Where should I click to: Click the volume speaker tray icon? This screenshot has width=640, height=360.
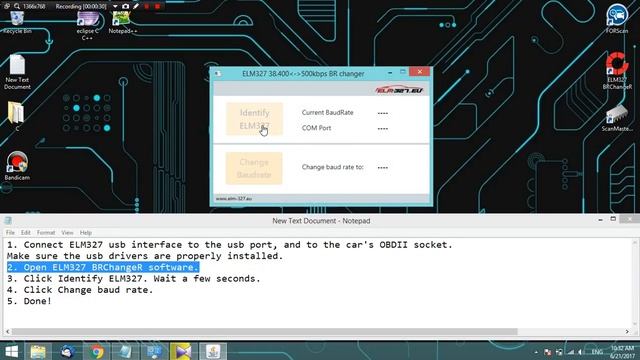[581, 352]
